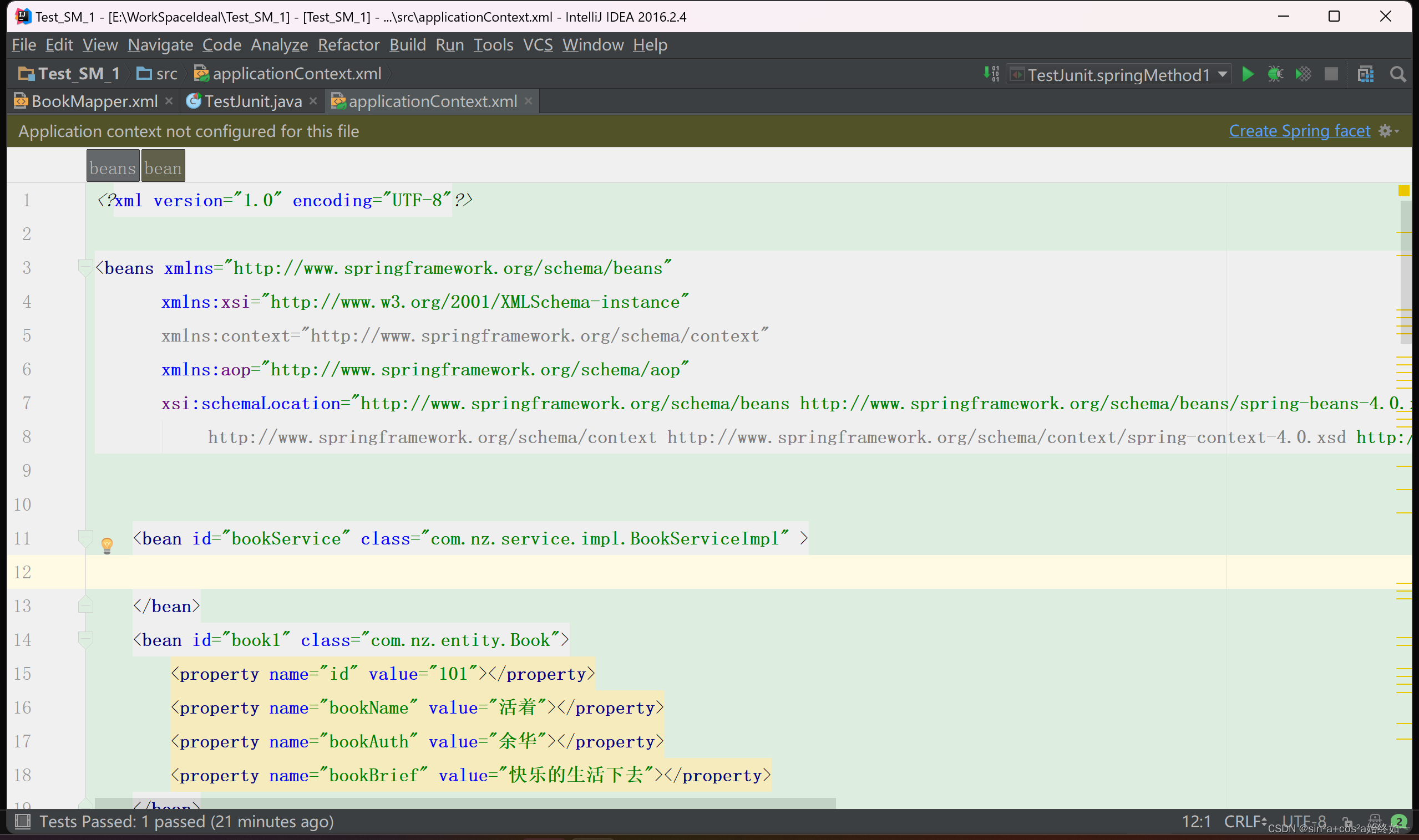Open the CRLF line separator selector
This screenshot has width=1419, height=840.
click(x=1244, y=822)
